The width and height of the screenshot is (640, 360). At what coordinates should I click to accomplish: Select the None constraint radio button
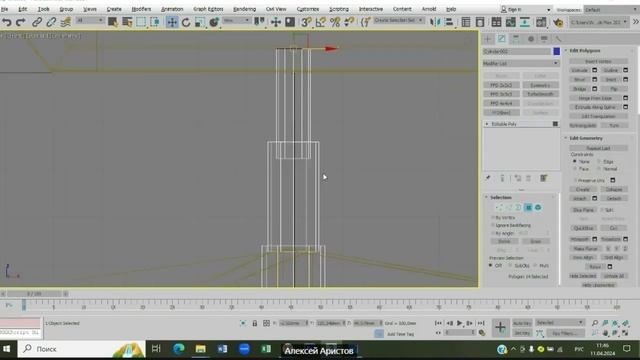(575, 162)
